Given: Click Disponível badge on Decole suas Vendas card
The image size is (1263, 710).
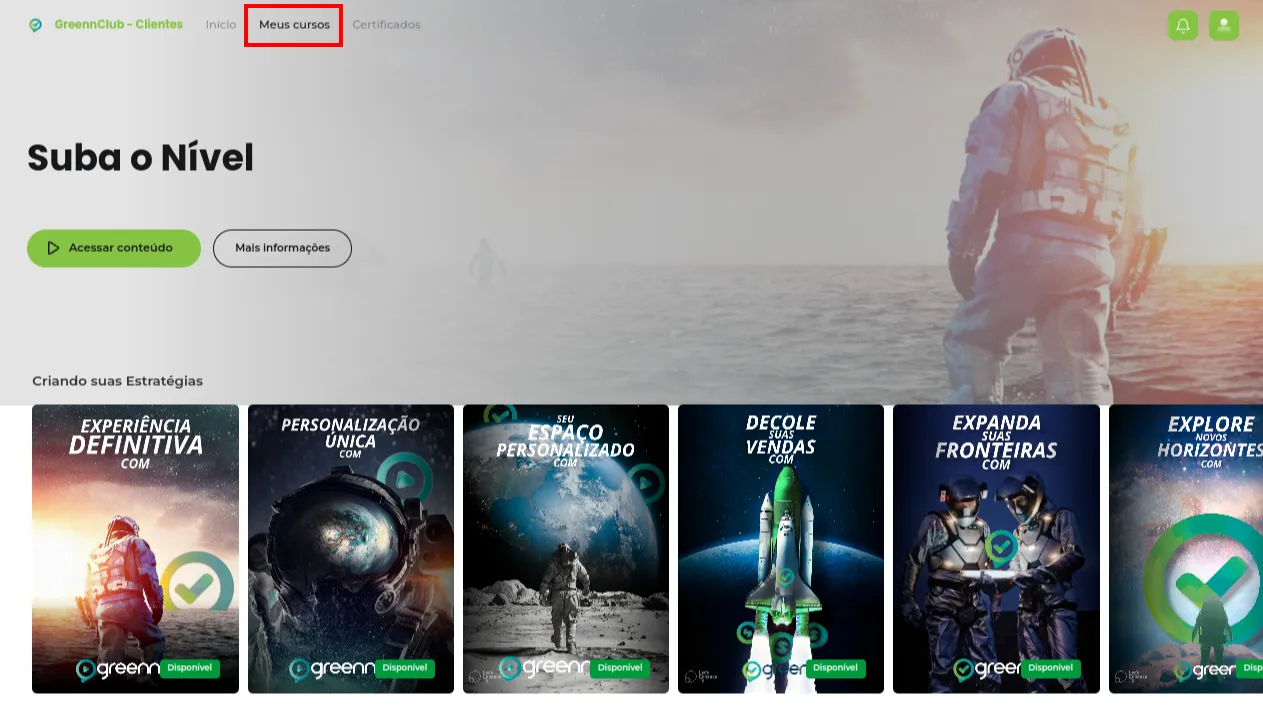Looking at the screenshot, I should 835,668.
